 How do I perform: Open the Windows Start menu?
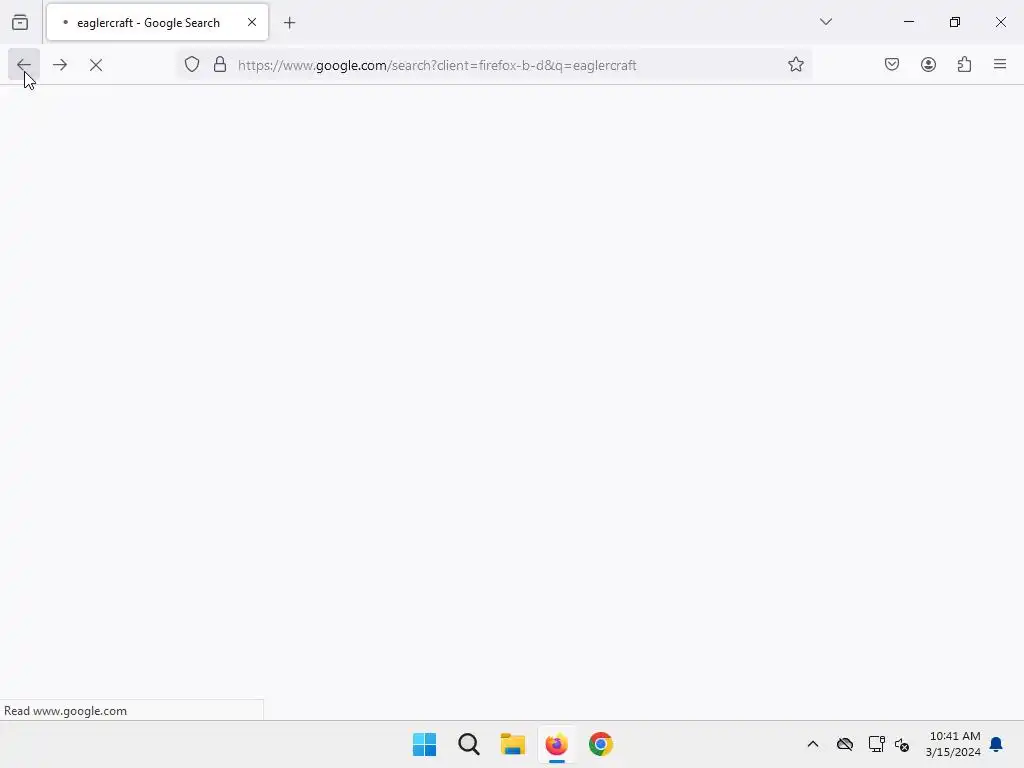click(x=424, y=744)
